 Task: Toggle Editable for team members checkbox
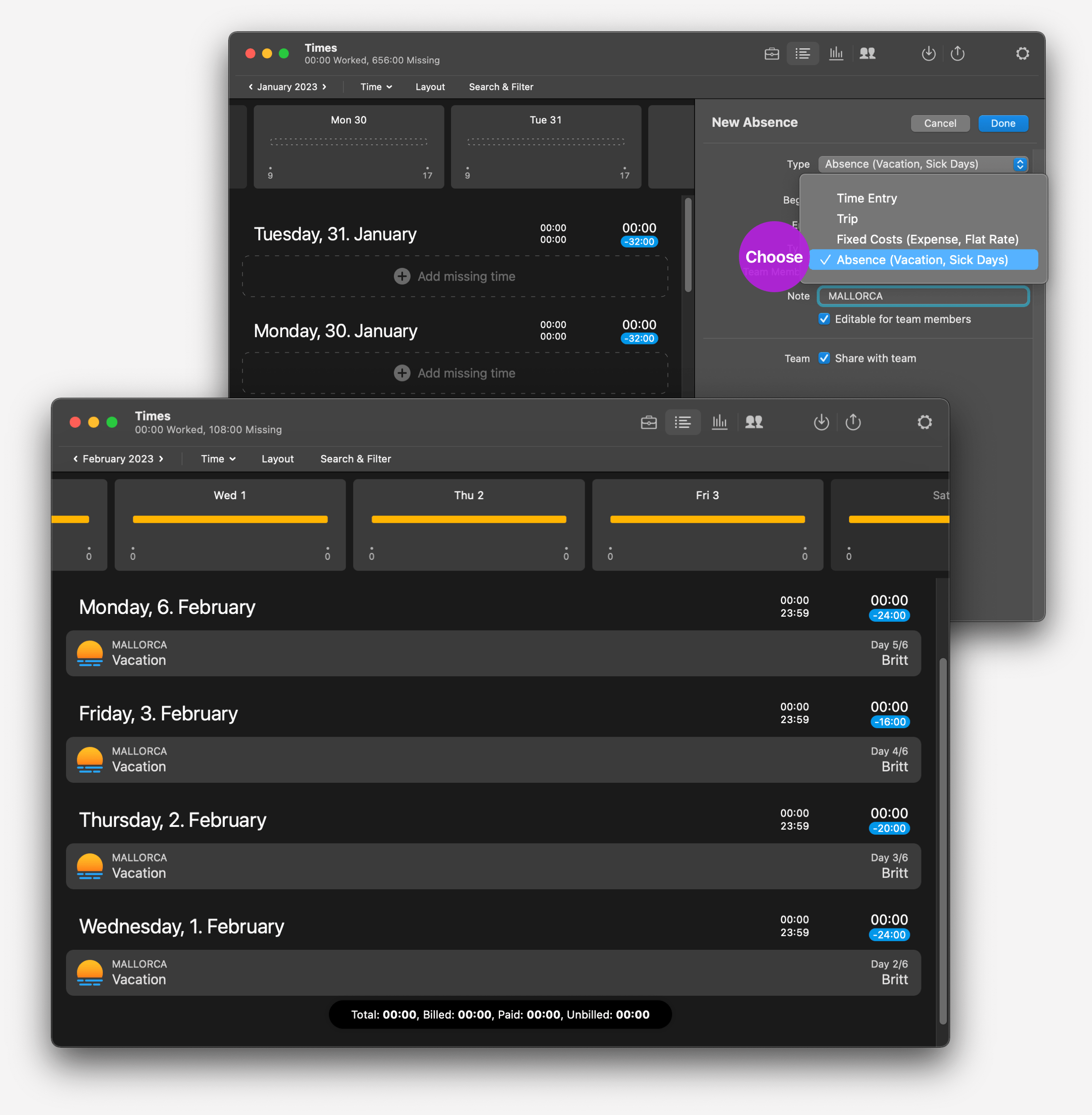(824, 319)
